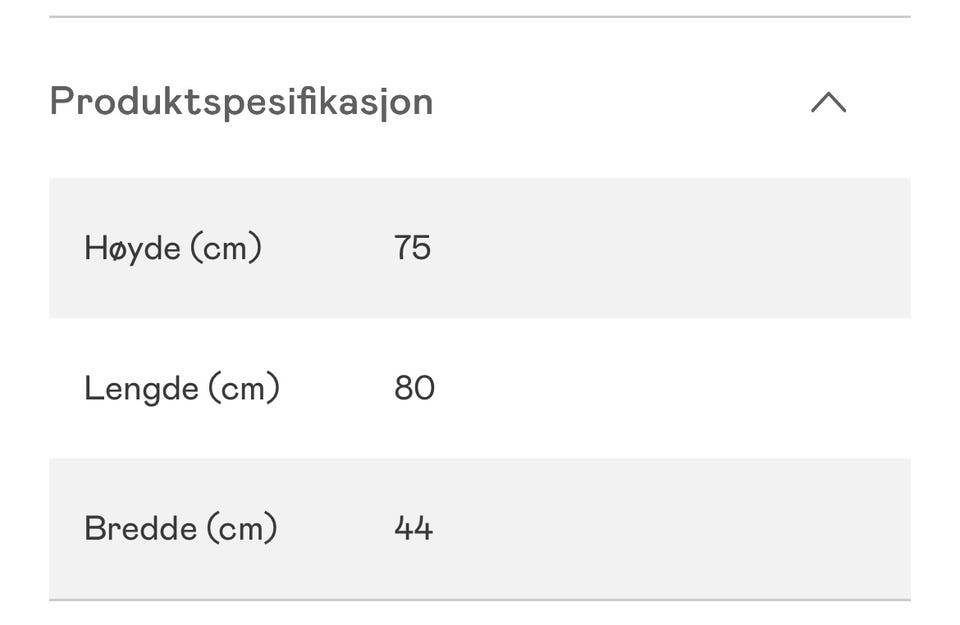Click the divider line above Produktspesifikasjon
Image resolution: width=960 pixels, height=625 pixels.
click(480, 17)
